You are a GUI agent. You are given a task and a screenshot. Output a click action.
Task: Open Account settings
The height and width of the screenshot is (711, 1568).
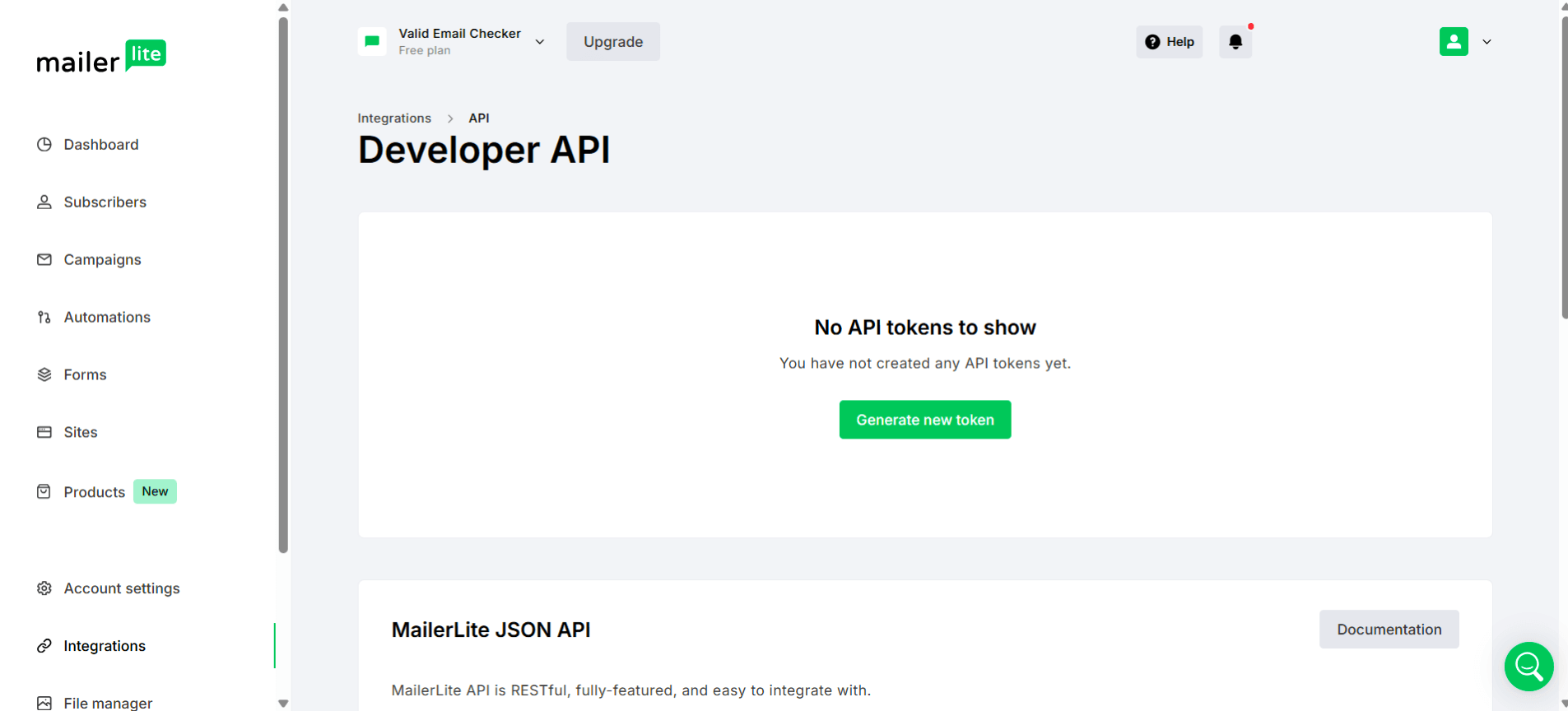[x=122, y=588]
